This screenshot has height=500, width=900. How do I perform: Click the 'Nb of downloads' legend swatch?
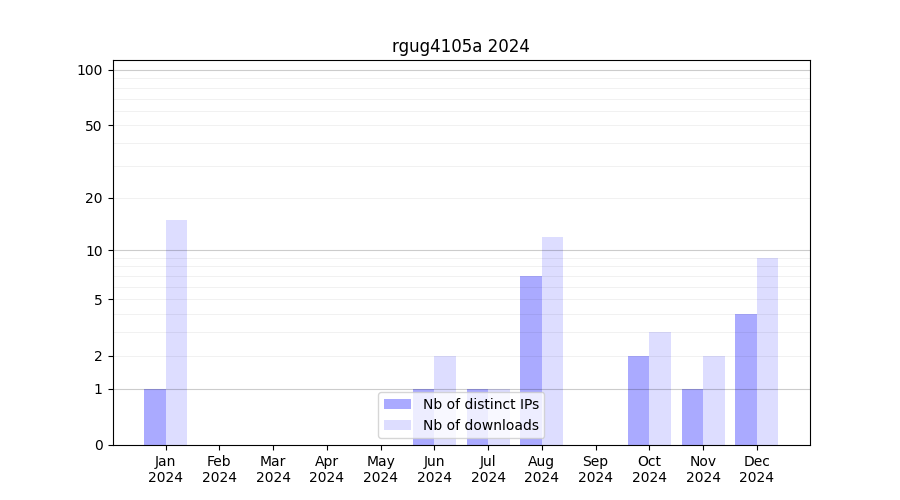click(398, 425)
